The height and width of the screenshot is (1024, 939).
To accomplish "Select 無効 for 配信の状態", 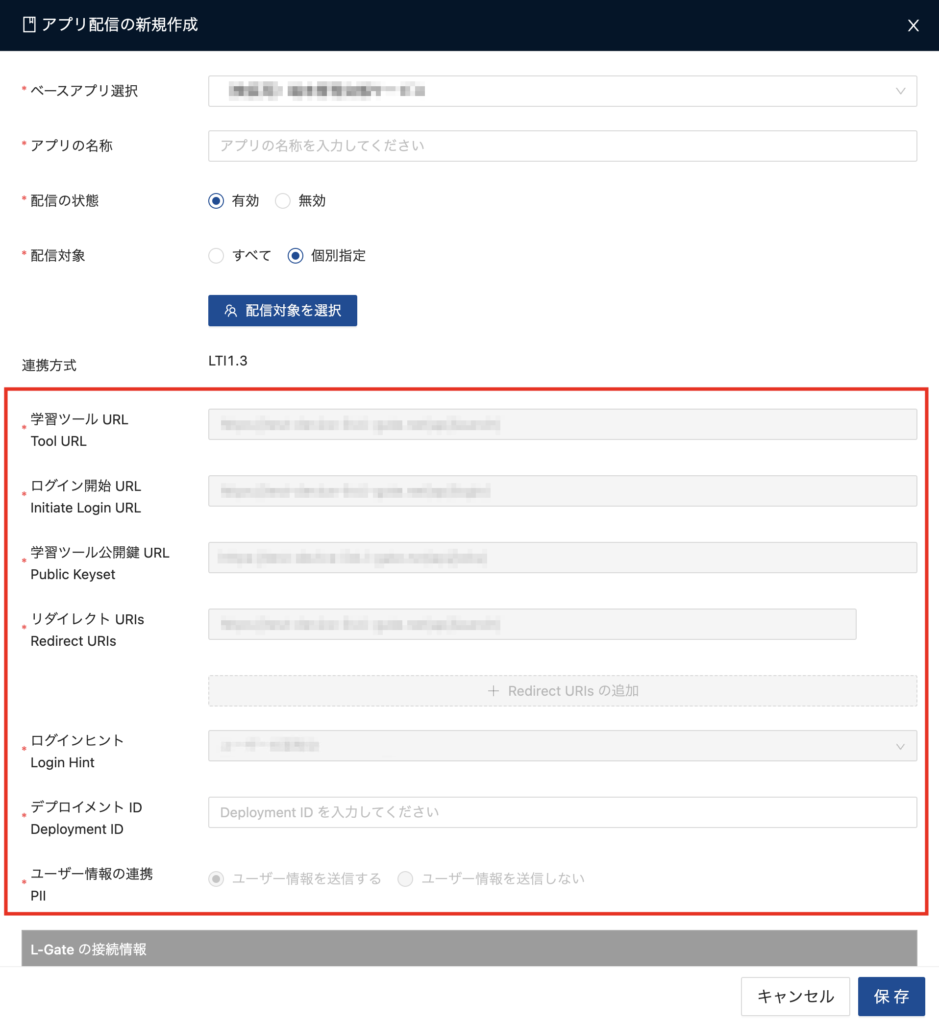I will coord(283,201).
